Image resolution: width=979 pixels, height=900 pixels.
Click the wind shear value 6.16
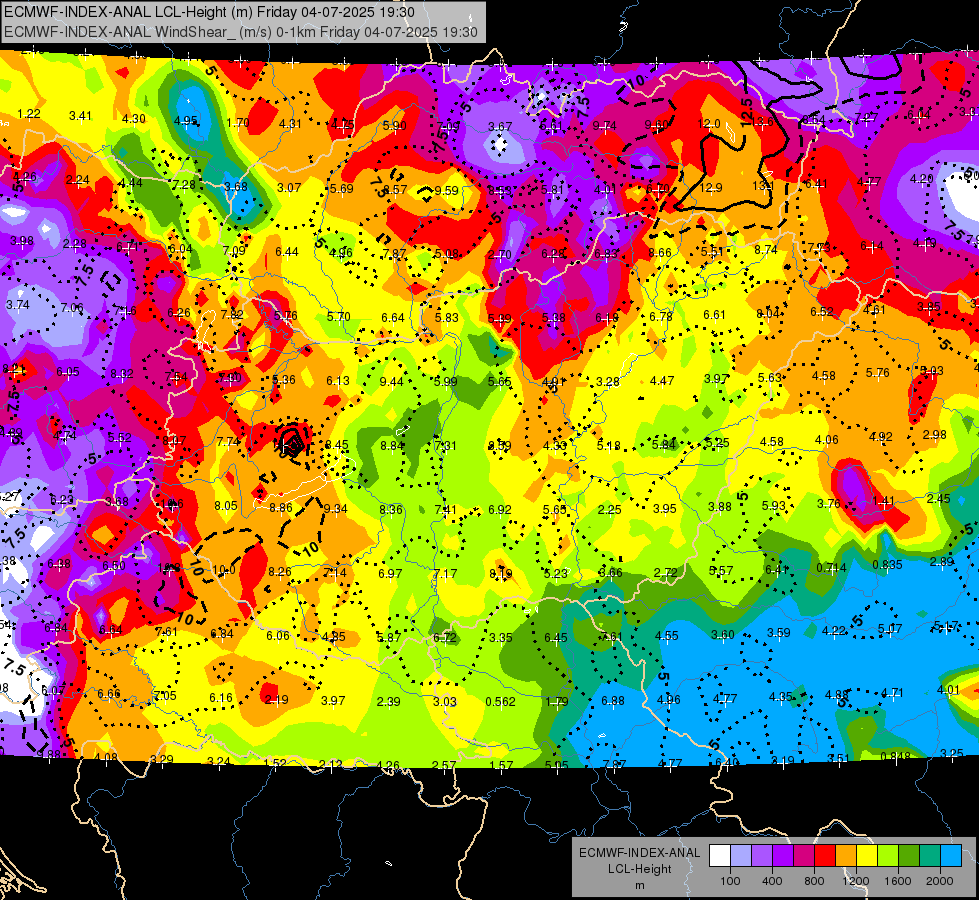tap(220, 698)
